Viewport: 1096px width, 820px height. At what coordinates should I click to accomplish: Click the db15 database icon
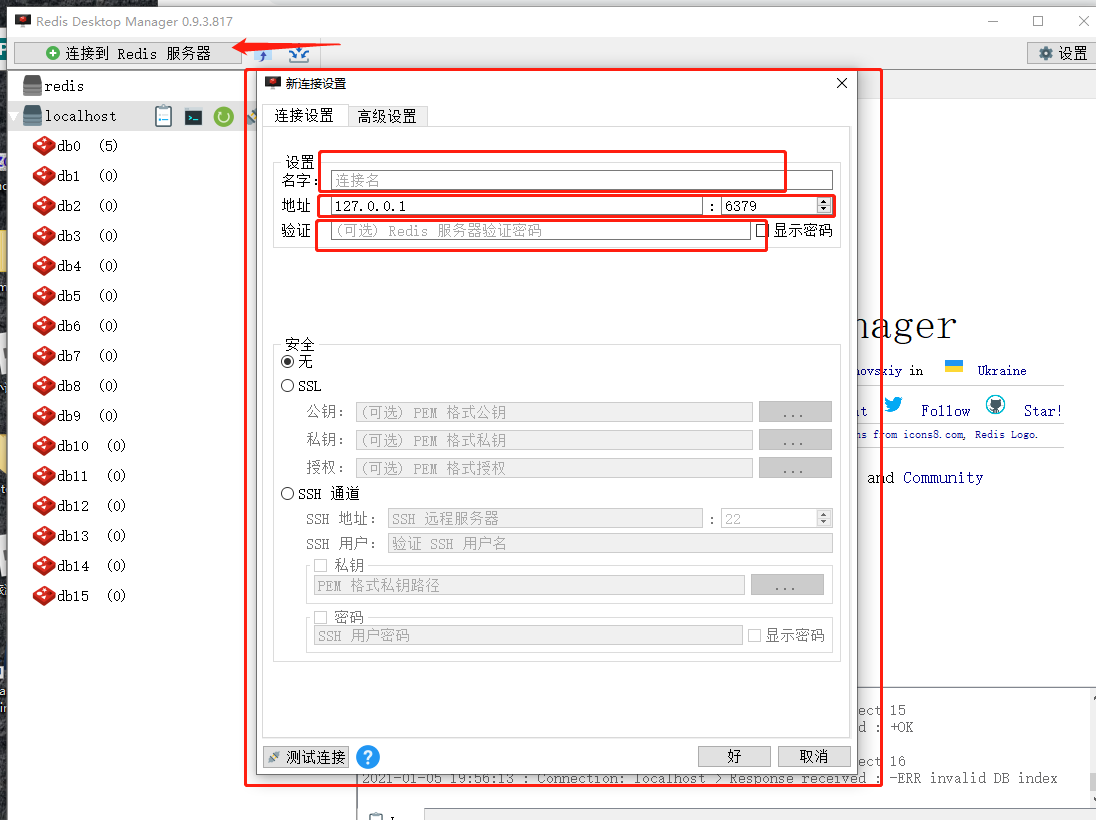[44, 596]
